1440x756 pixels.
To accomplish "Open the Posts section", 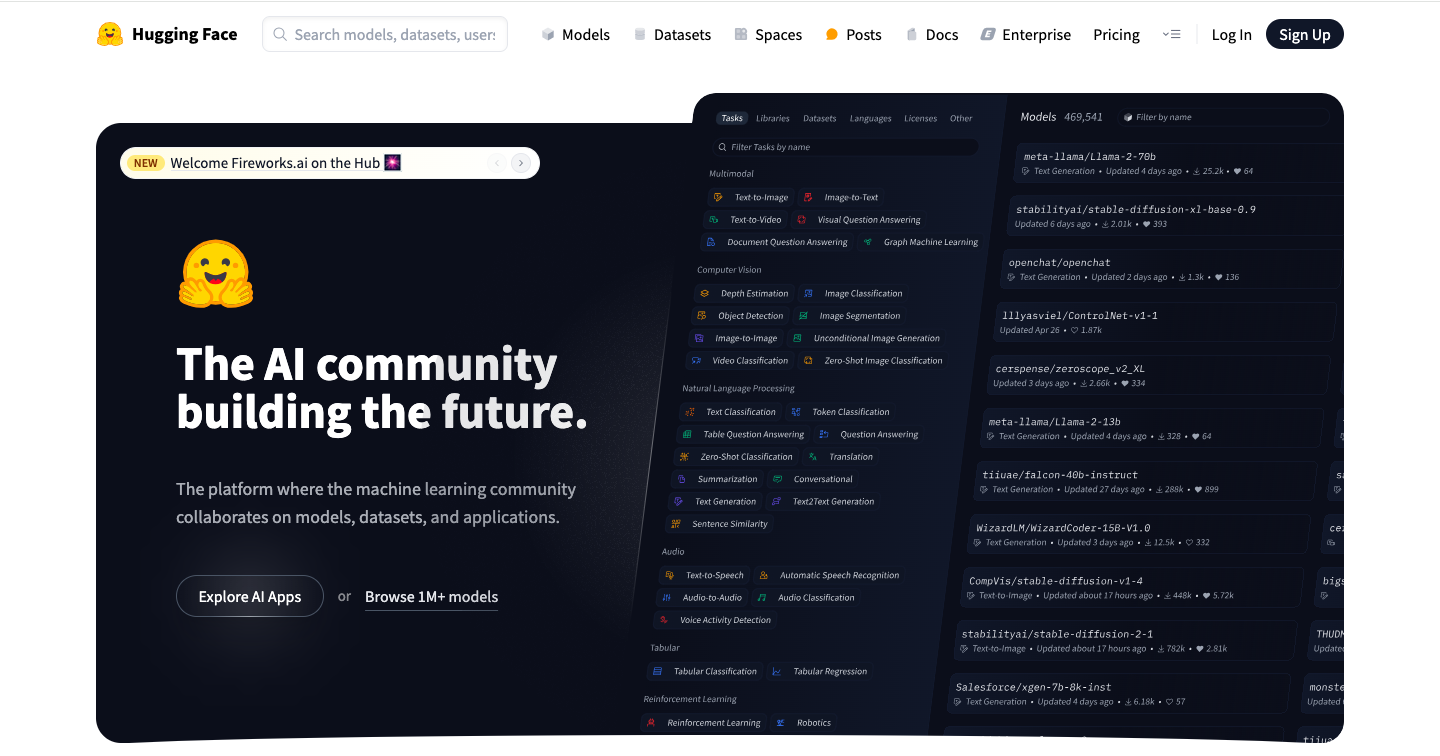I will pyautogui.click(x=853, y=34).
